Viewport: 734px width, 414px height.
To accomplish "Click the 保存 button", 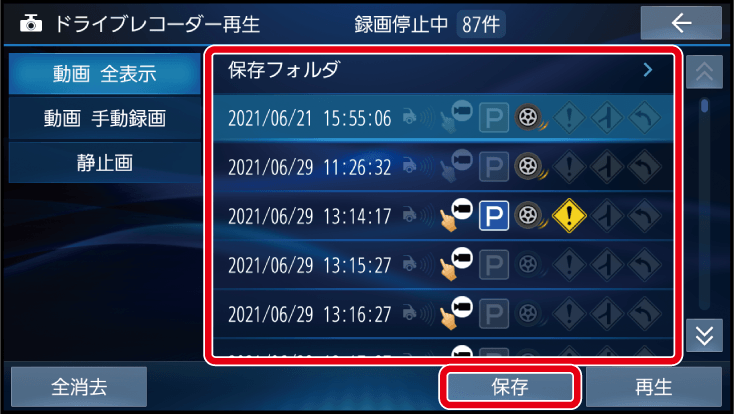I will pos(510,387).
